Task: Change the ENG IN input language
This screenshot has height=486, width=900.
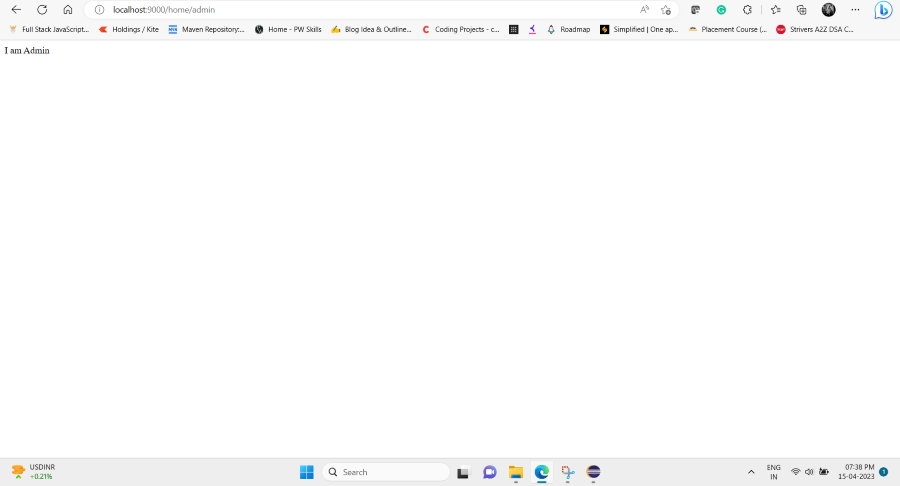Action: [774, 472]
